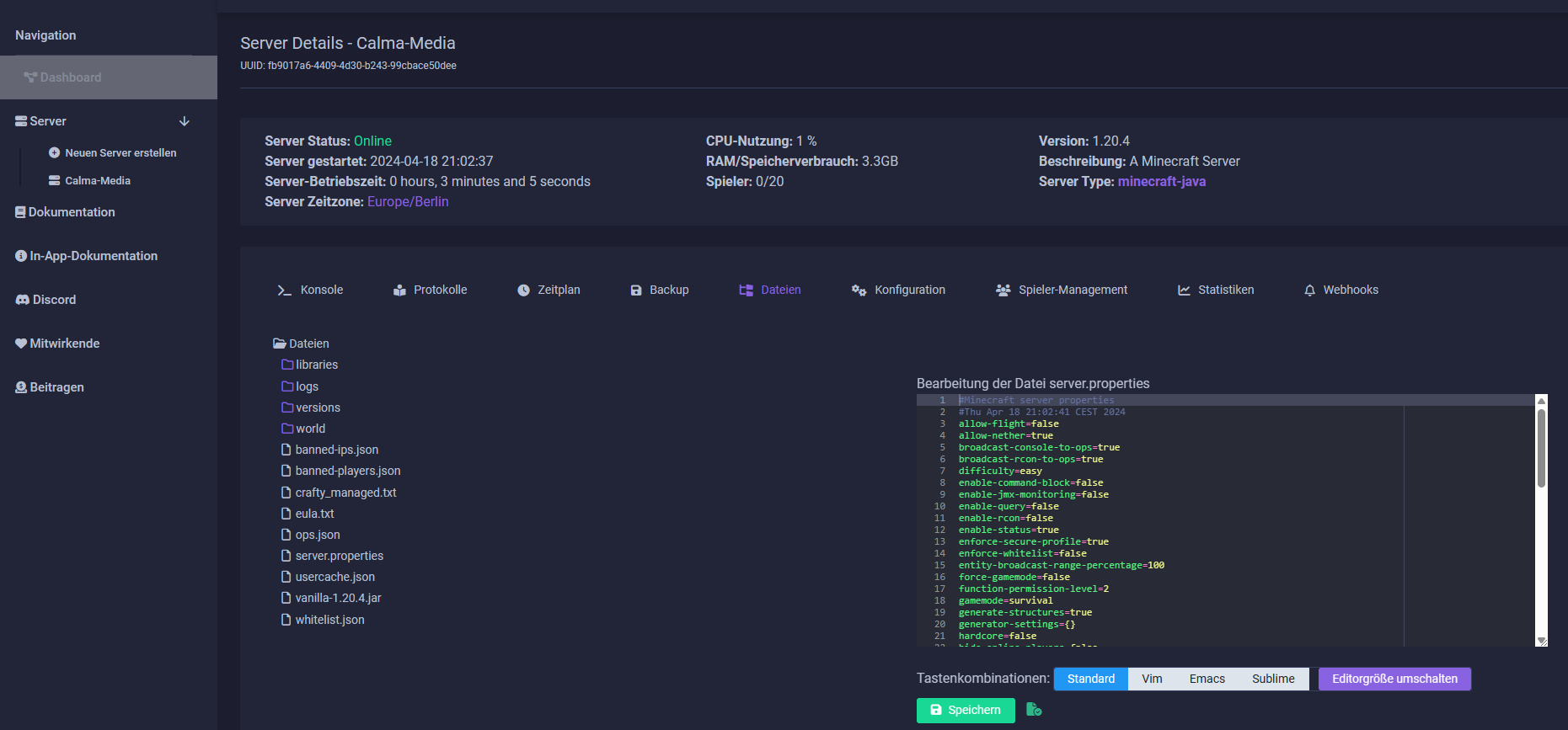The image size is (1568, 730).
Task: Click Editorgröße umschalten button
Action: (1394, 679)
